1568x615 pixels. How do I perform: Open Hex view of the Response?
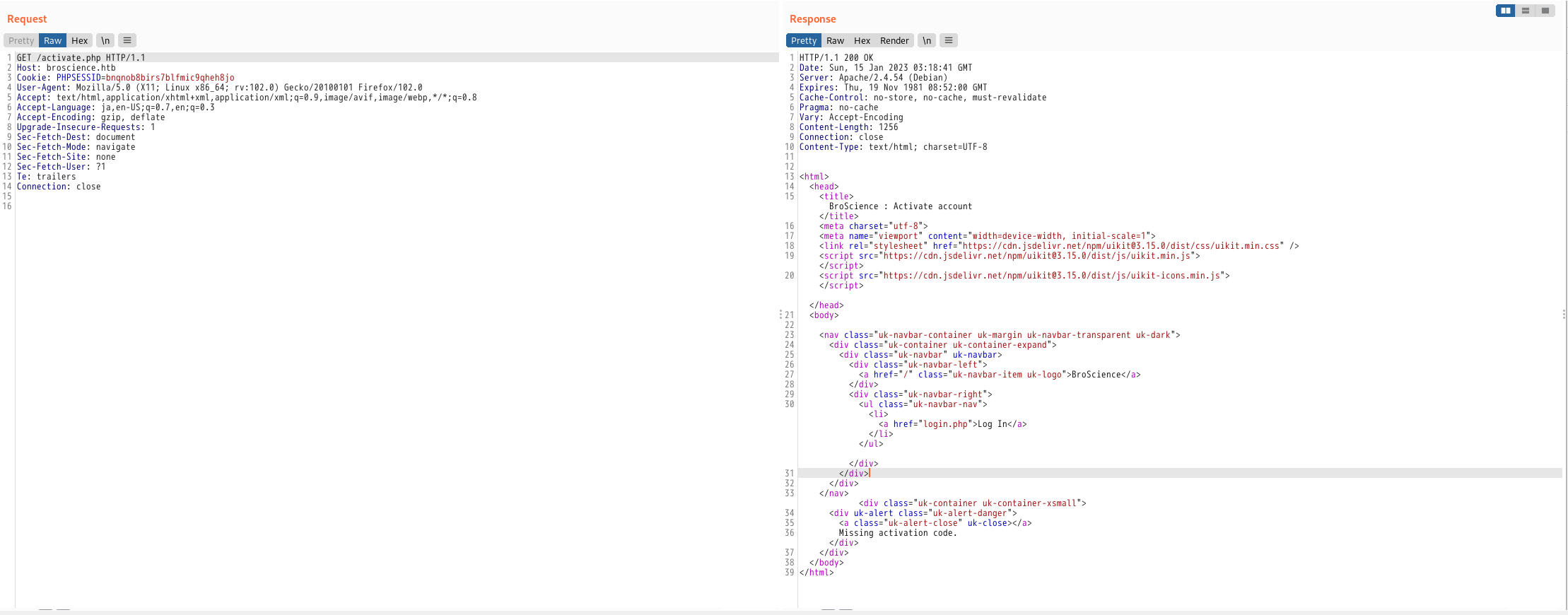point(862,40)
